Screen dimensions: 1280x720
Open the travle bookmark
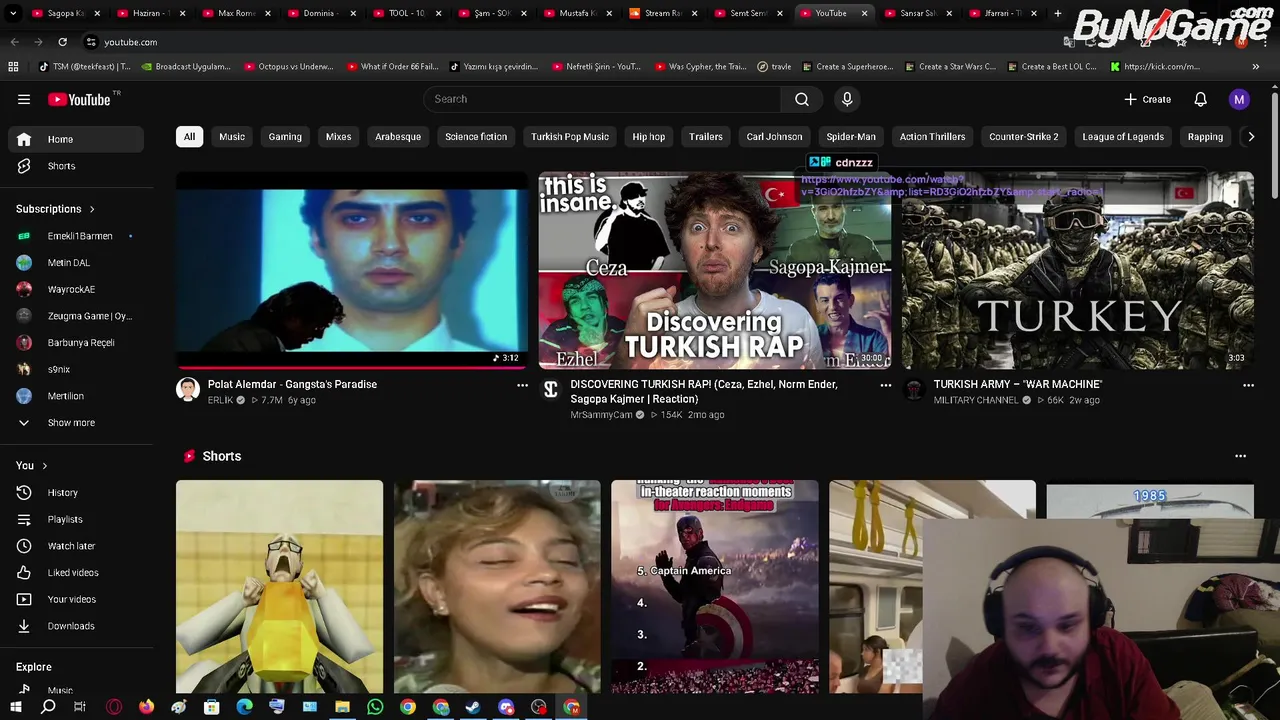pyautogui.click(x=774, y=67)
